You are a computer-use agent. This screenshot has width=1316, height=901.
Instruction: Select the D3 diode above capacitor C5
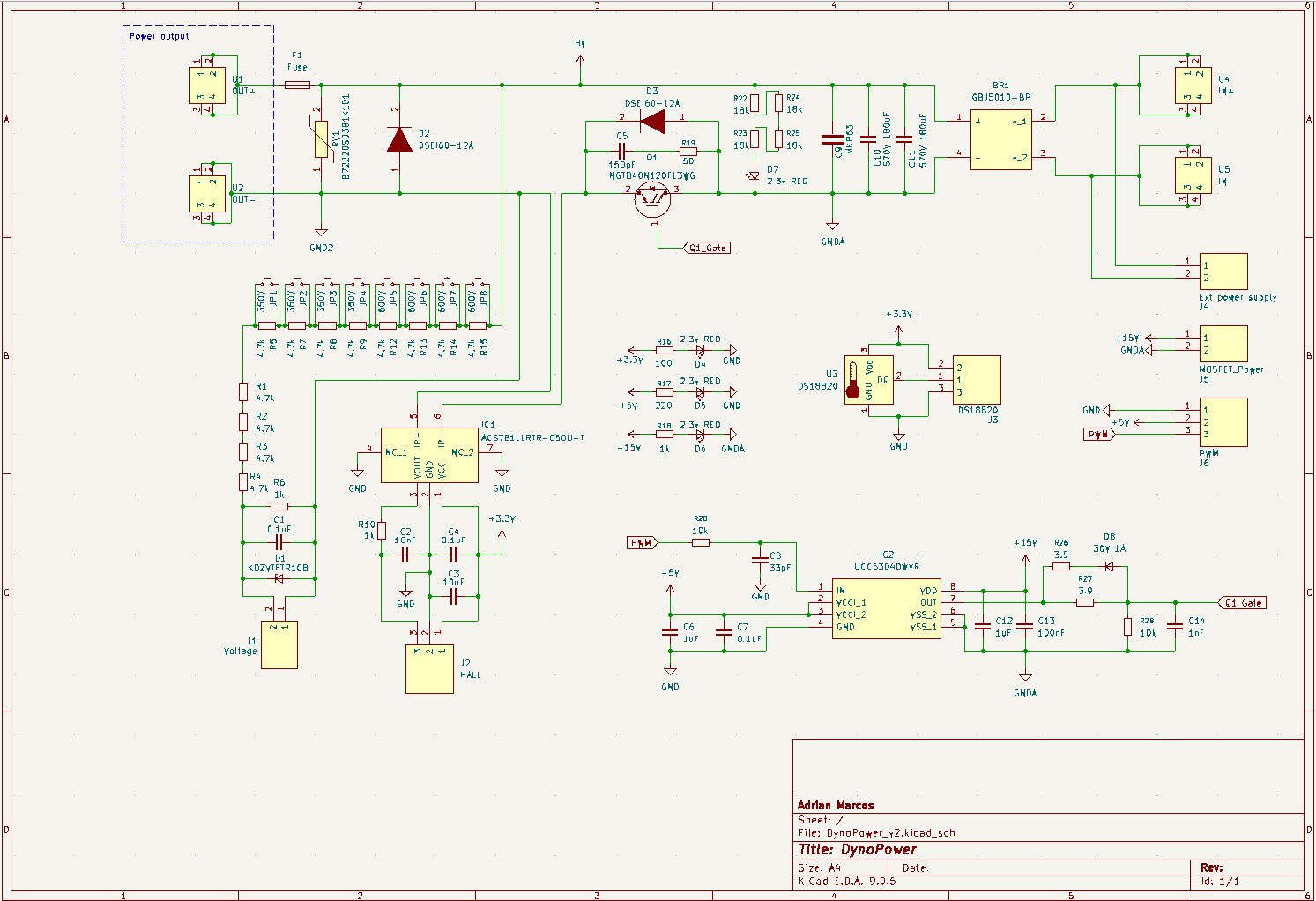tap(652, 121)
